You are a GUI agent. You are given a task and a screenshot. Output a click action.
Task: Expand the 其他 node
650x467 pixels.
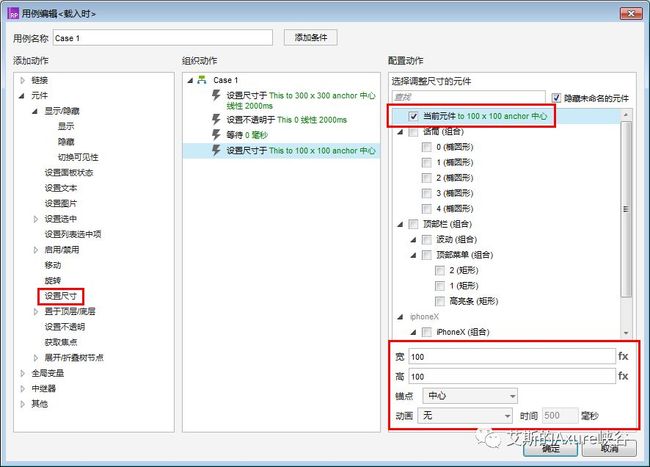point(23,404)
